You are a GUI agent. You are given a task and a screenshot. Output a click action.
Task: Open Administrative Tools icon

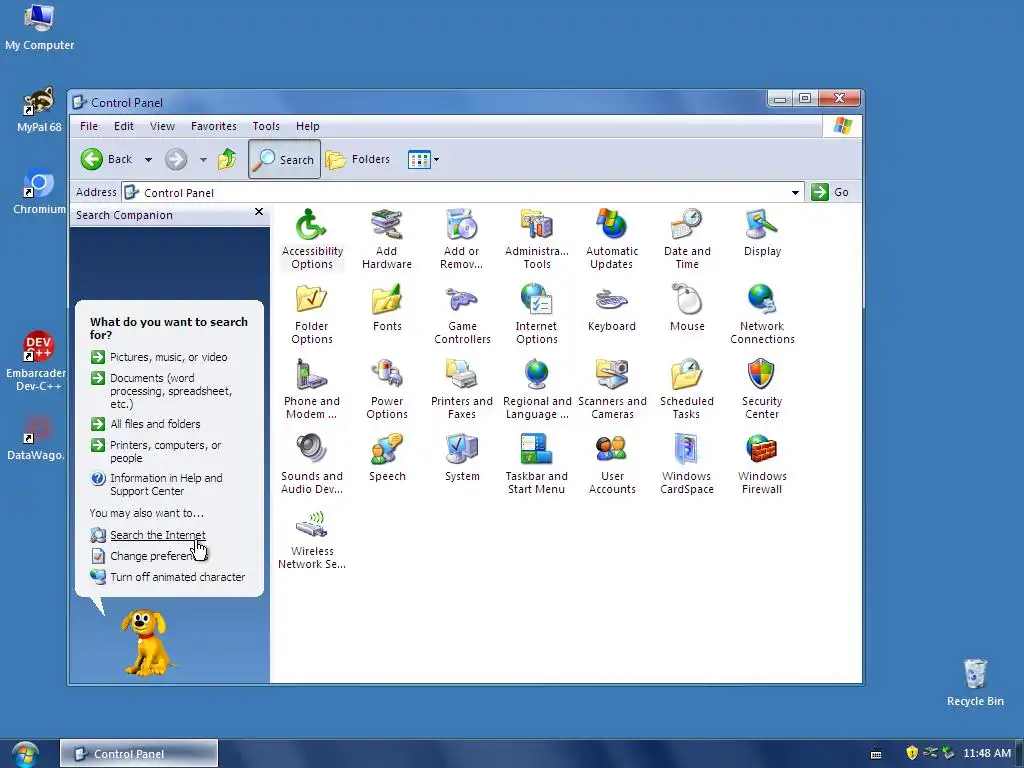(x=537, y=238)
